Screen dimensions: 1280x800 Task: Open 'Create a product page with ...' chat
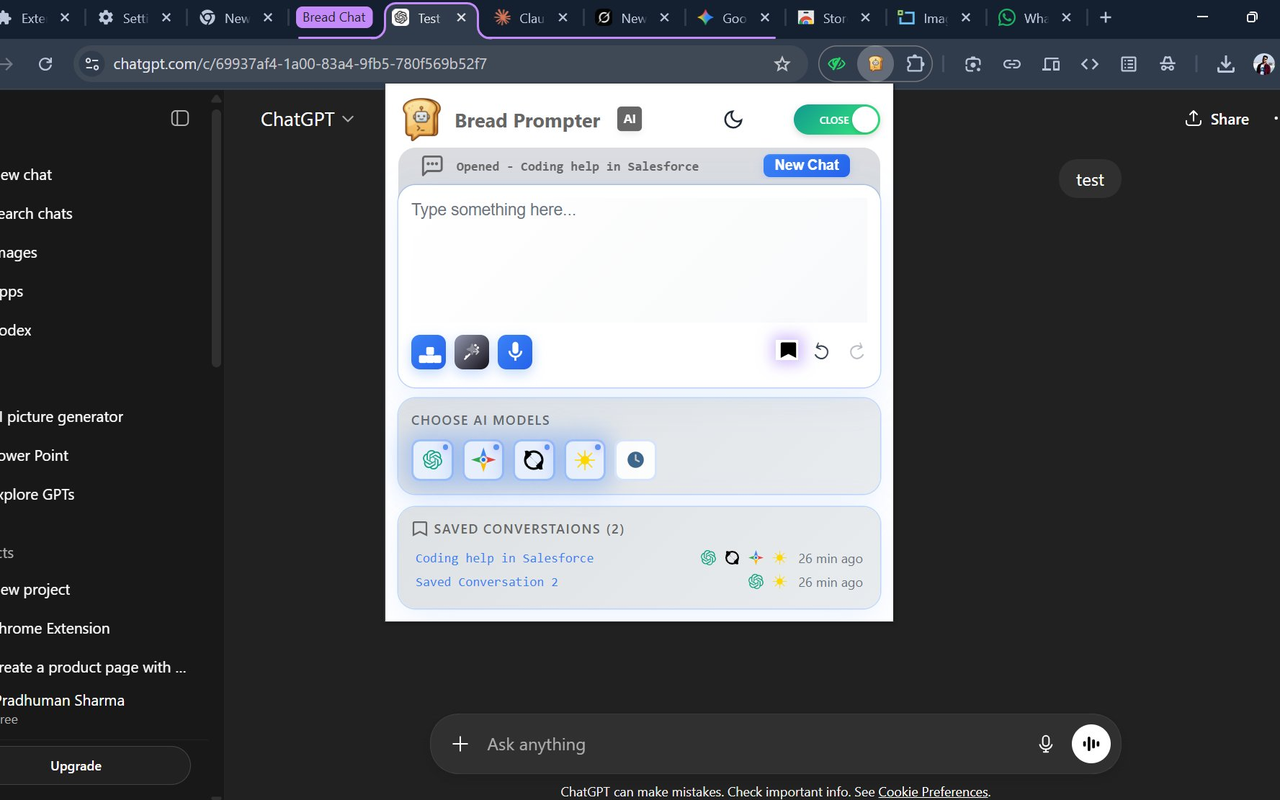point(93,667)
